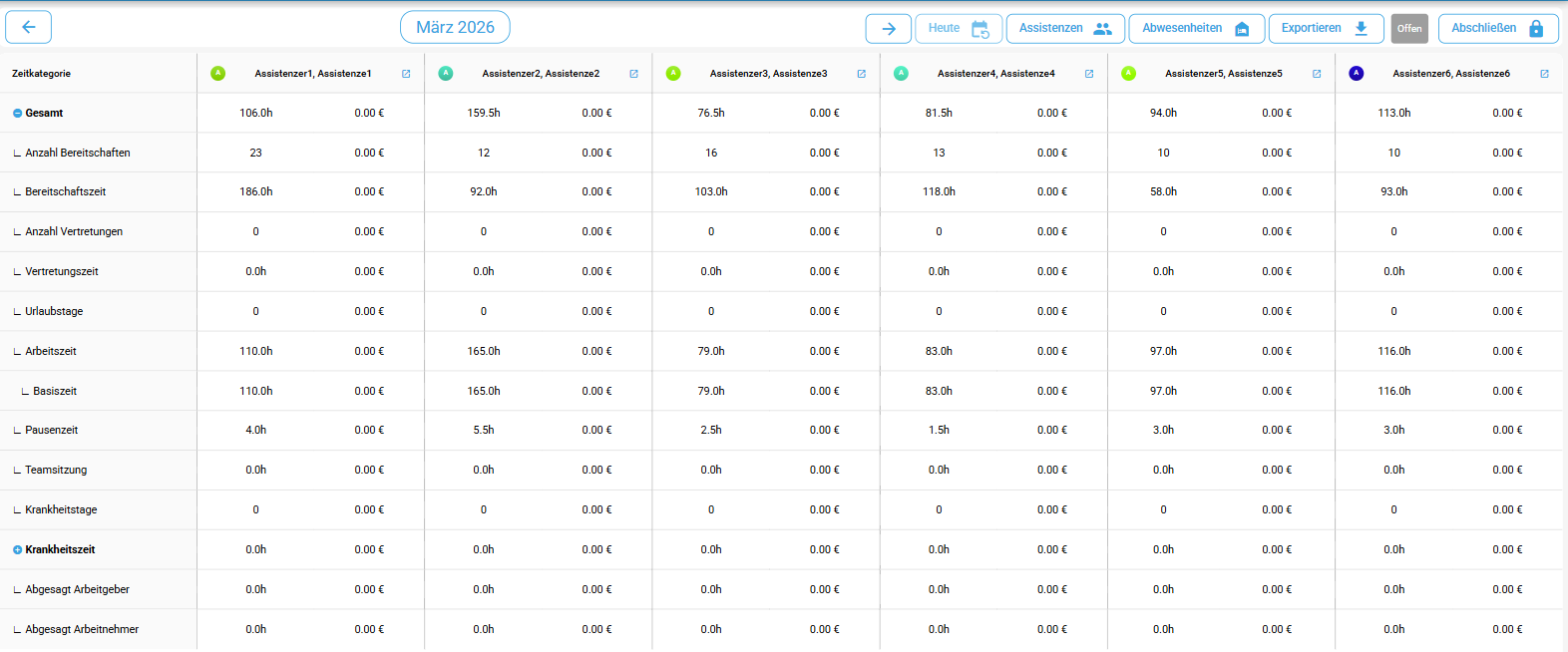Open Assistenzer2 details via external link icon
The image size is (1568, 652).
click(x=633, y=74)
